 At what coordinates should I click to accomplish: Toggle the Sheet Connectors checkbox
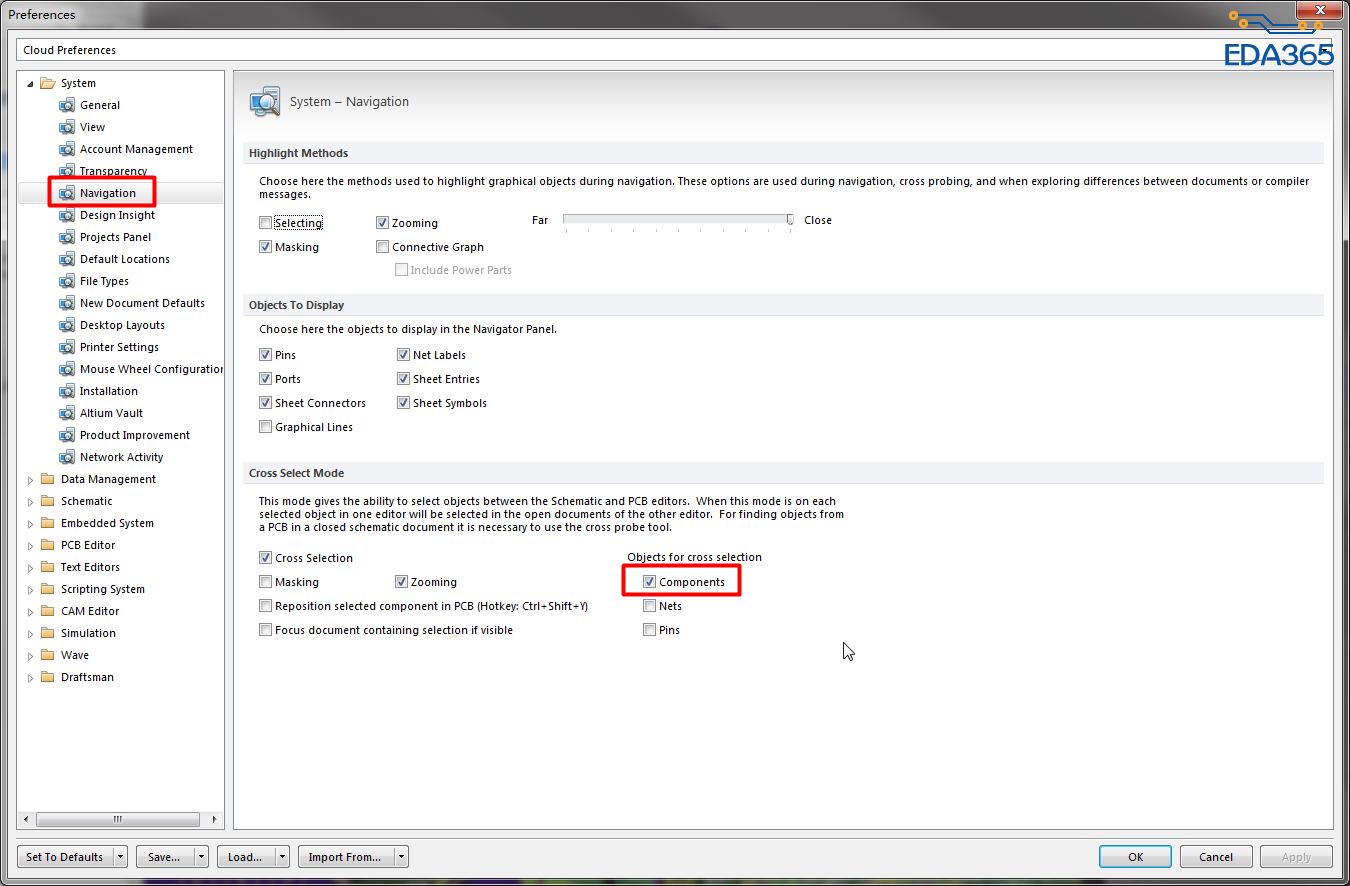pyautogui.click(x=265, y=403)
